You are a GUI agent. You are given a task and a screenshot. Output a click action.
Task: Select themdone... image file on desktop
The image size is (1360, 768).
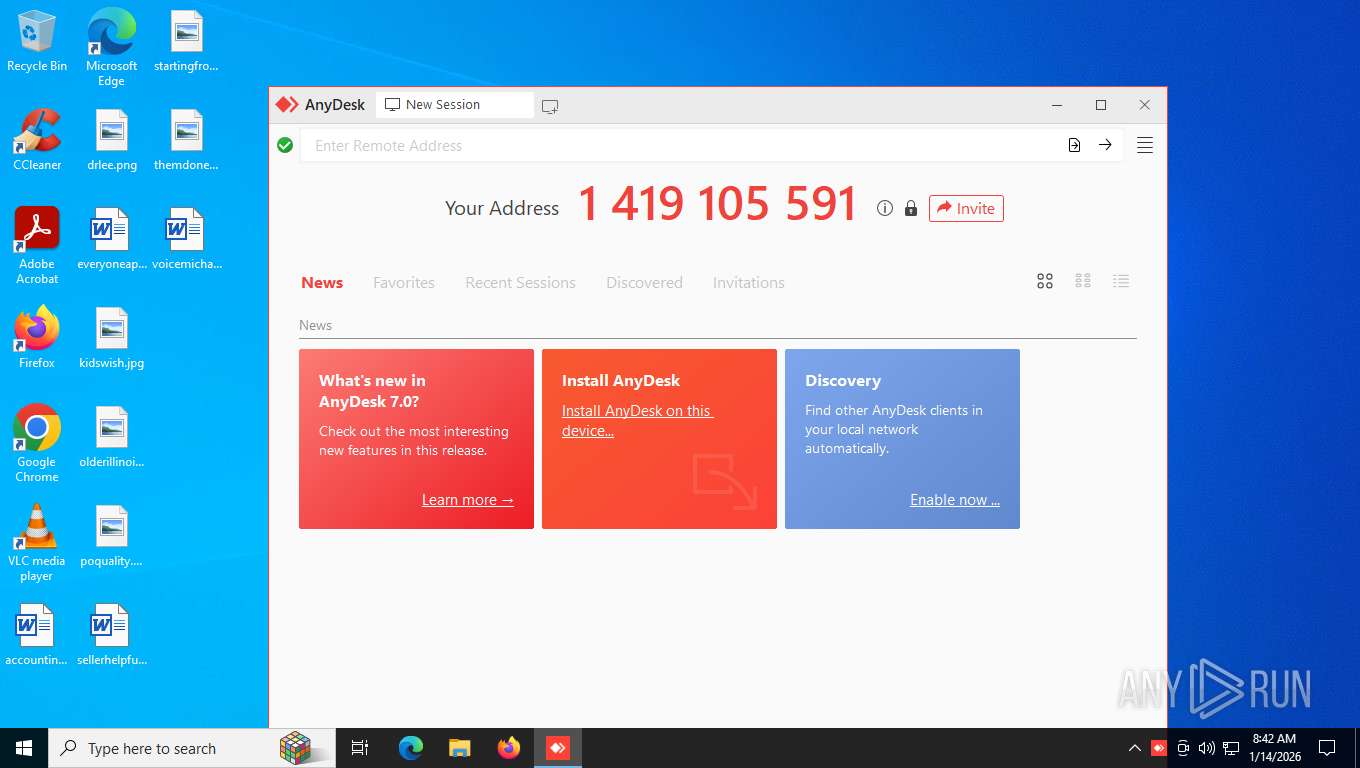pos(186,140)
